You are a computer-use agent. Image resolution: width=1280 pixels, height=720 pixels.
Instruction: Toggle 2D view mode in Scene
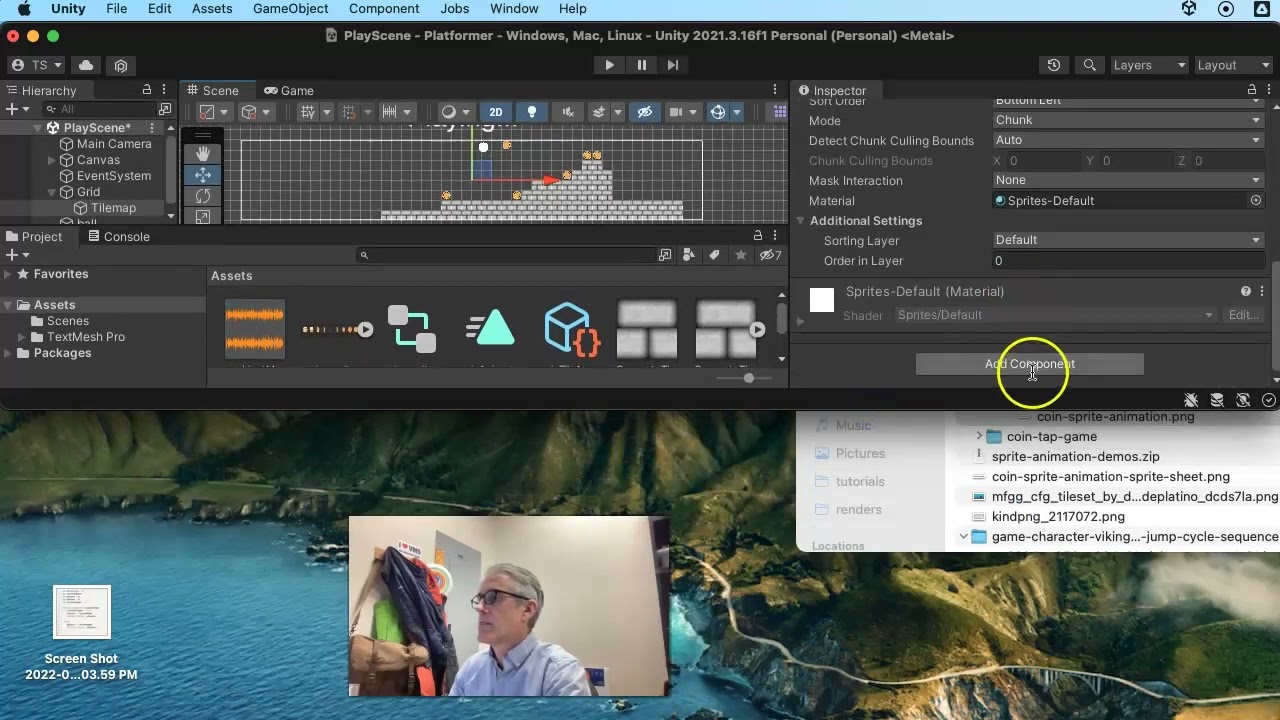(495, 112)
